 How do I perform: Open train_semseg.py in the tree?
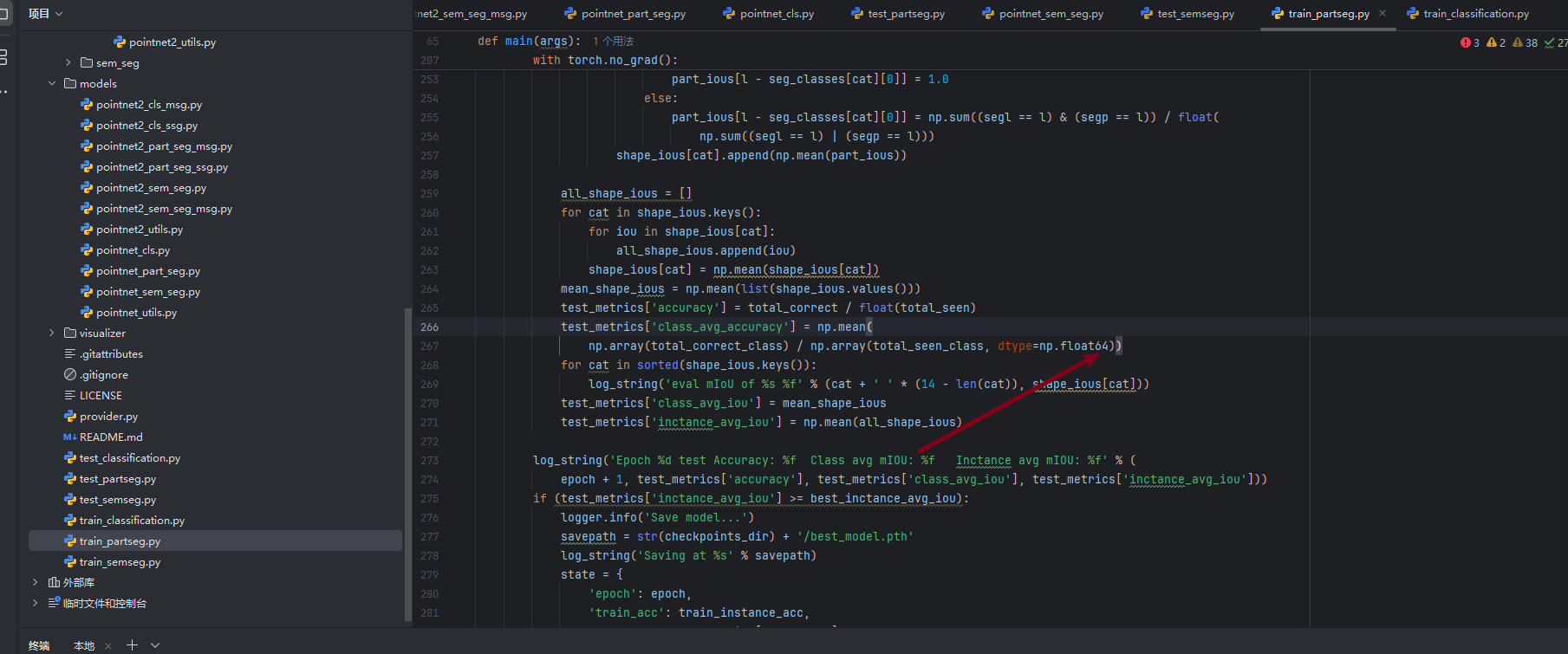[x=112, y=562]
